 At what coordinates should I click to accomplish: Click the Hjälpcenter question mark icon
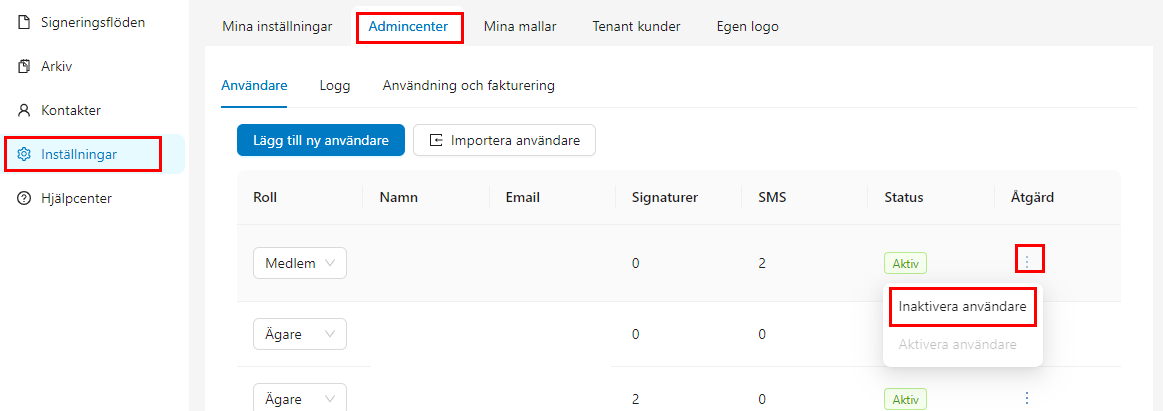coord(24,198)
